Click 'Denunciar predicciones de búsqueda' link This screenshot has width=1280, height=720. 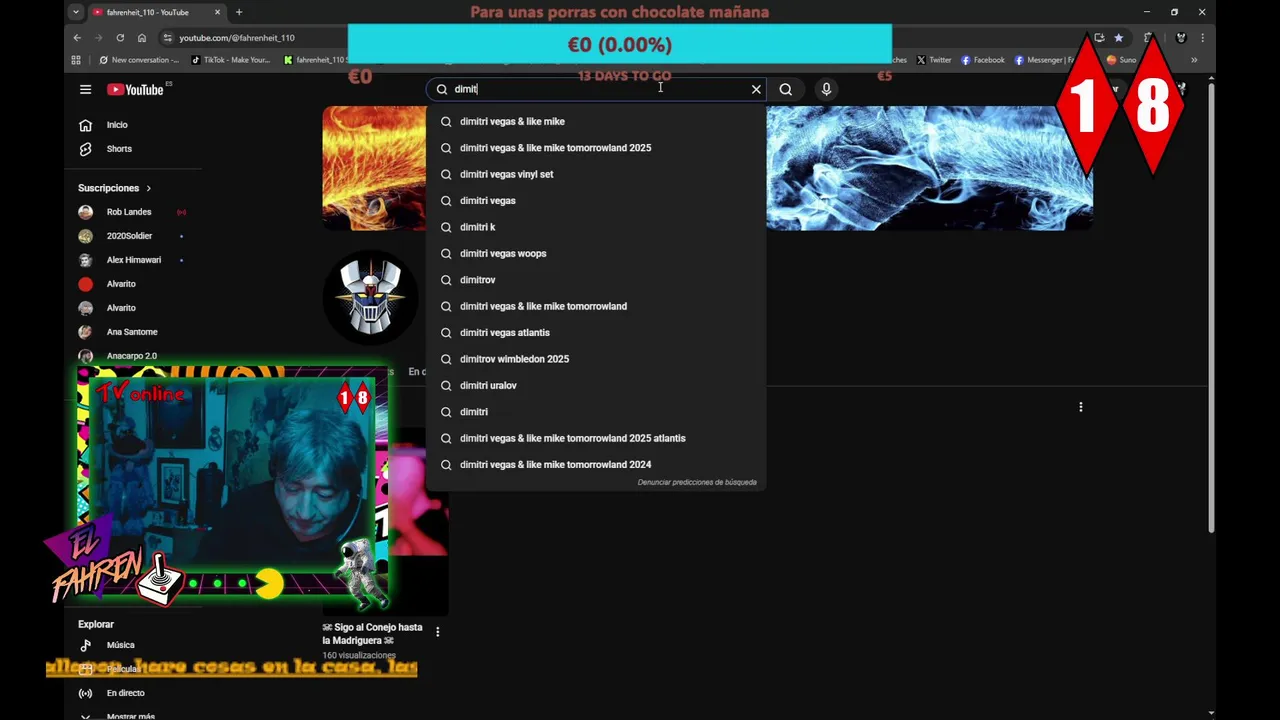tap(697, 482)
